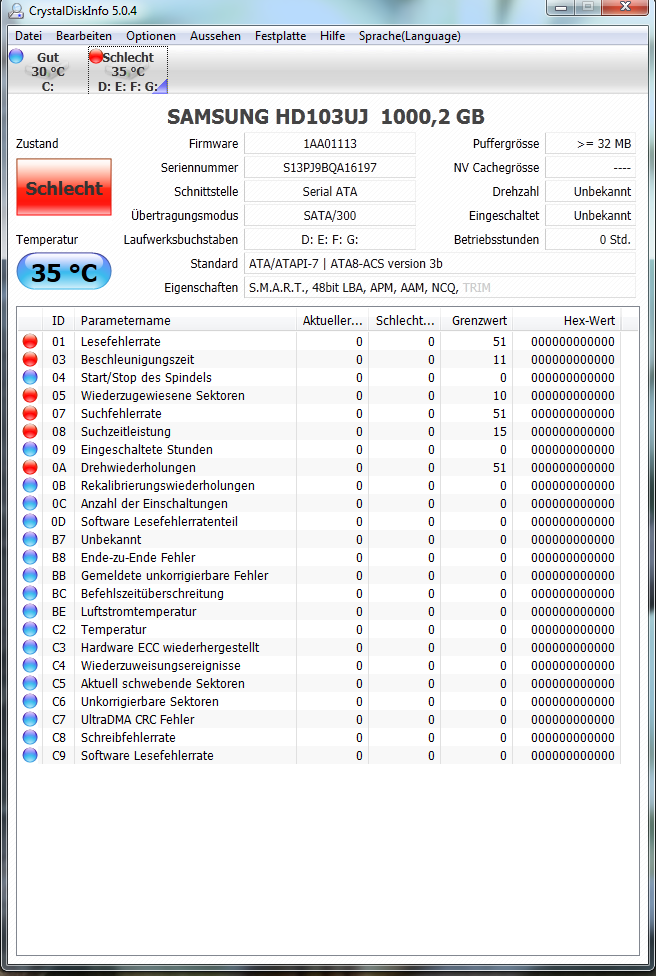Click the red status icon for Suchzeitleistung
The width and height of the screenshot is (656, 976).
tap(30, 431)
